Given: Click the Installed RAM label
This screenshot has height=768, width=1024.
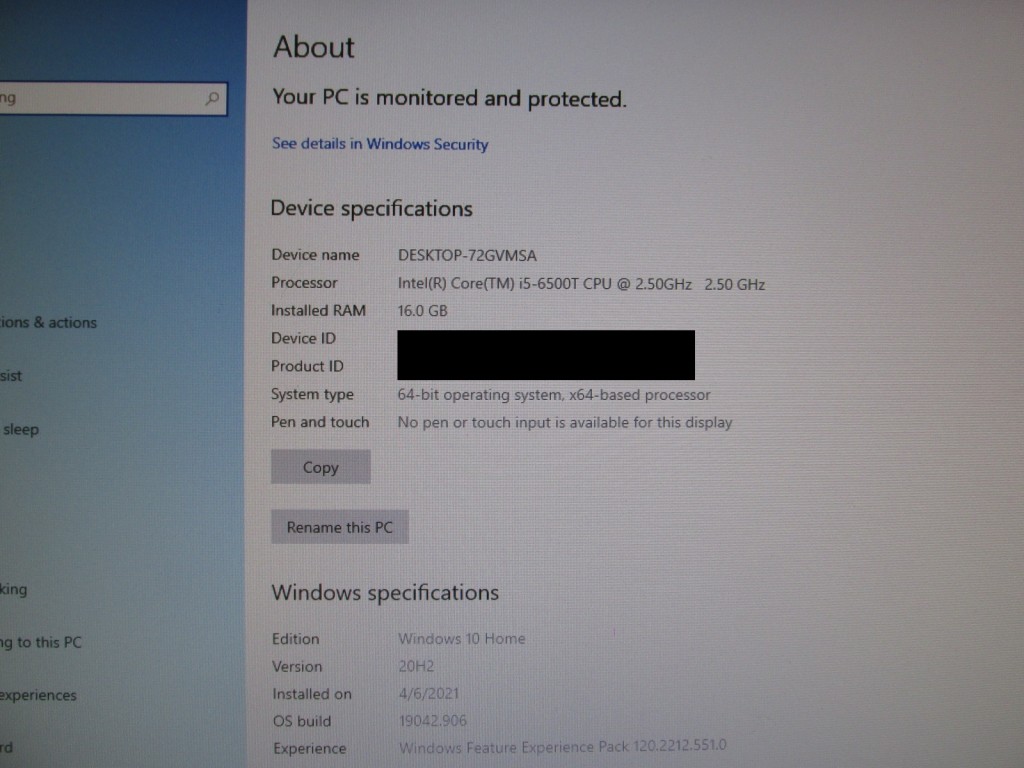Looking at the screenshot, I should [x=318, y=311].
